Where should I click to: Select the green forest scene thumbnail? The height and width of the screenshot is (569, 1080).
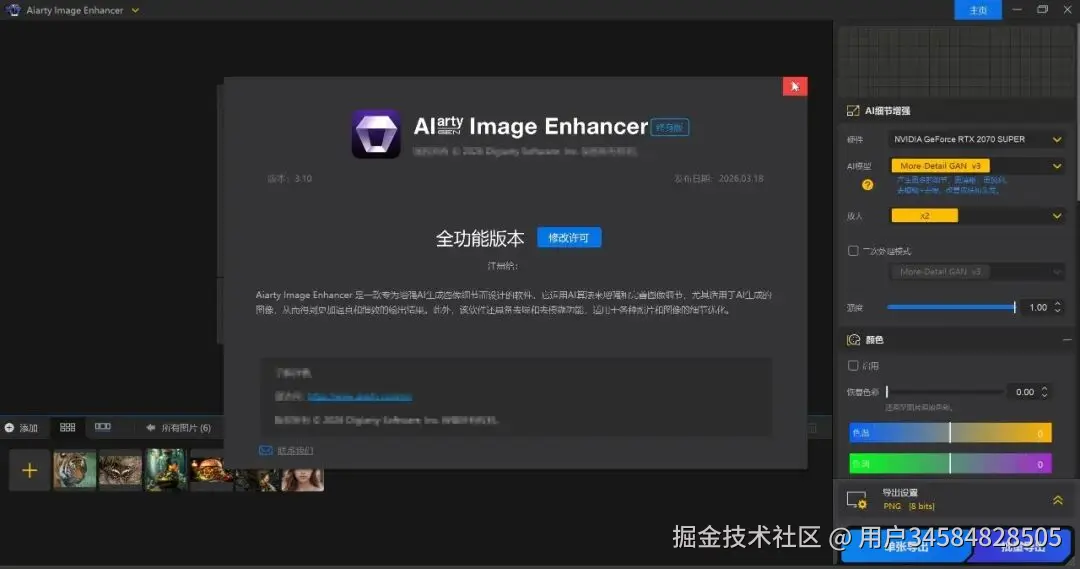(166, 470)
